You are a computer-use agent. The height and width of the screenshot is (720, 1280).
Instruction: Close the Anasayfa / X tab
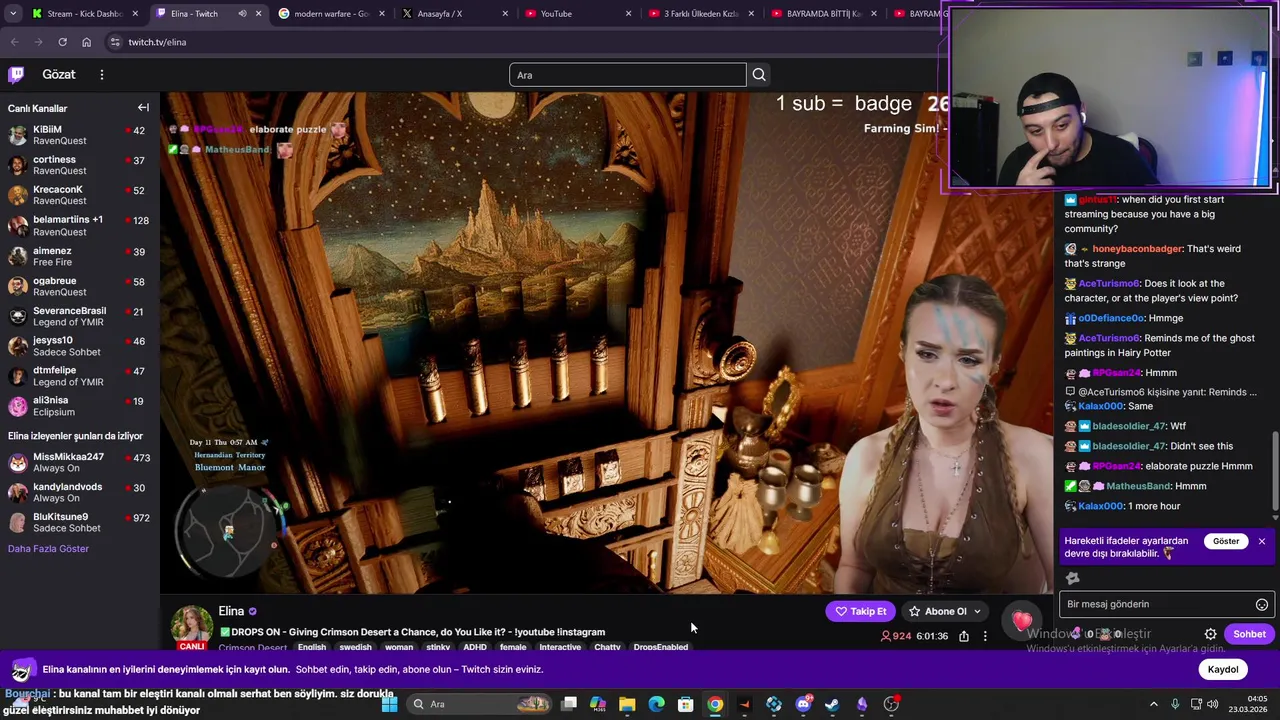[505, 14]
